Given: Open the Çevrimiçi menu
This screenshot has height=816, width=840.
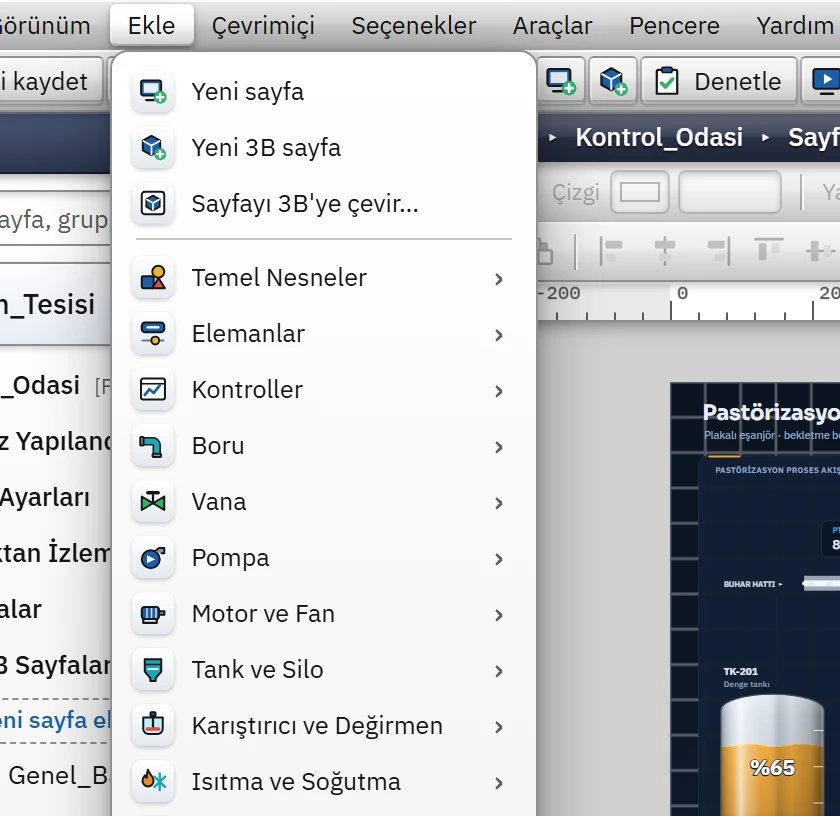Looking at the screenshot, I should pos(263,25).
